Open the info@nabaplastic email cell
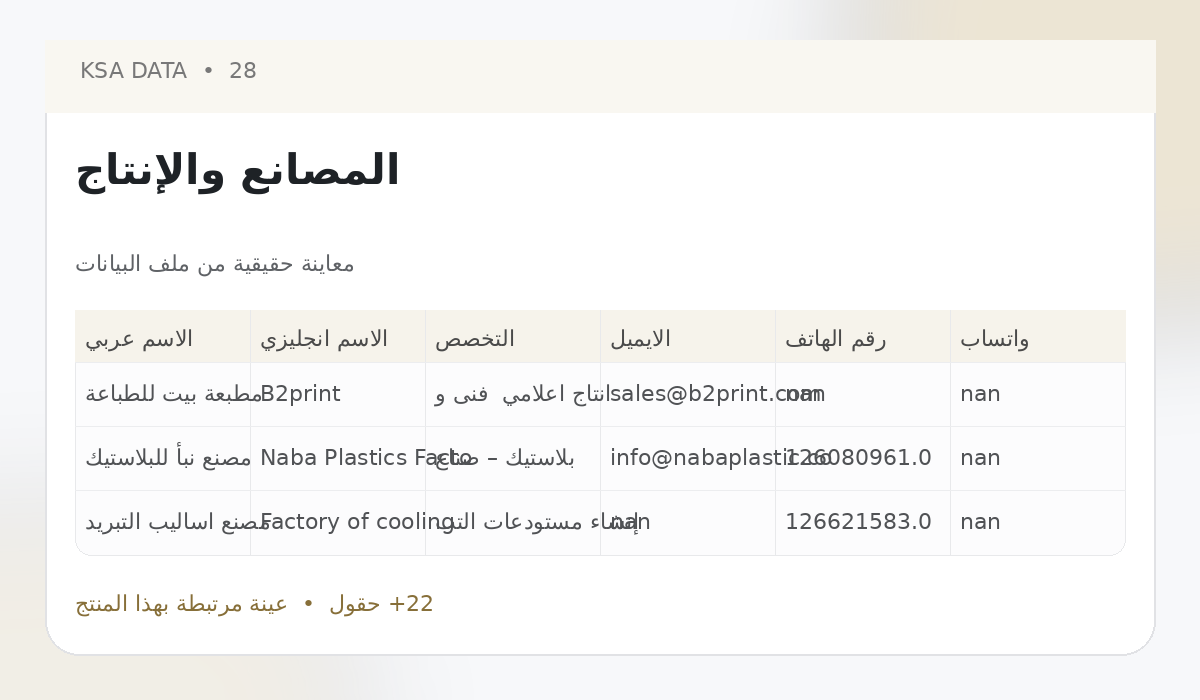Image resolution: width=1200 pixels, height=700 pixels. point(688,459)
